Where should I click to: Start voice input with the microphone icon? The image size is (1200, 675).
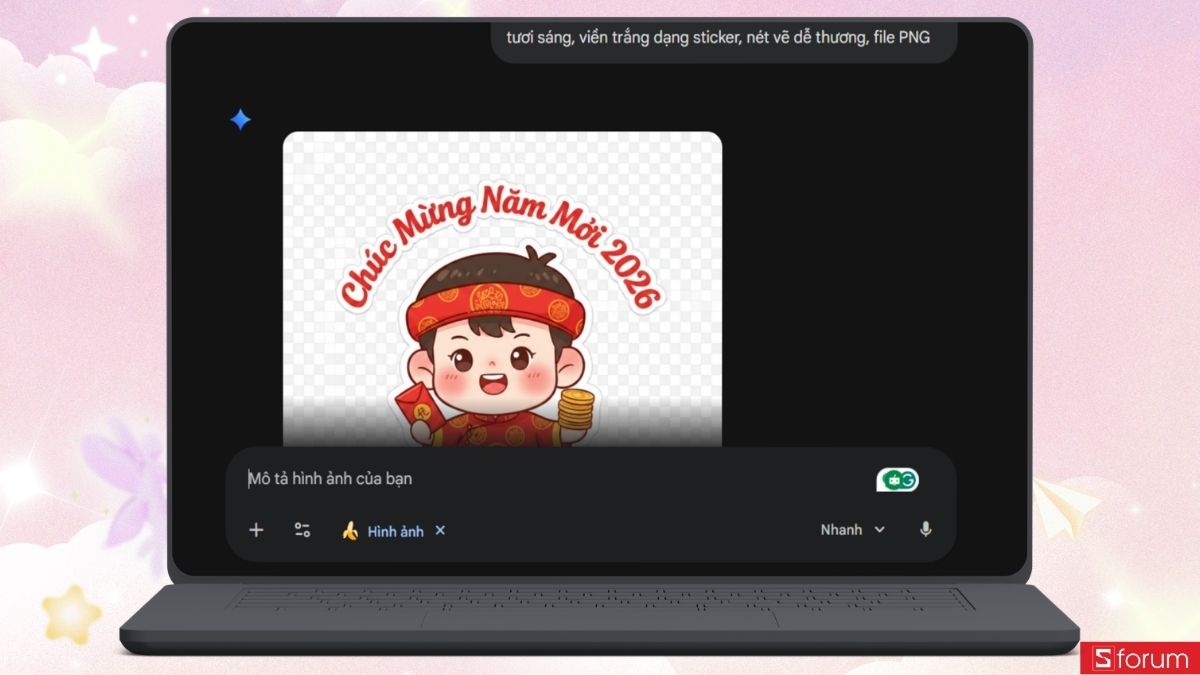[925, 530]
